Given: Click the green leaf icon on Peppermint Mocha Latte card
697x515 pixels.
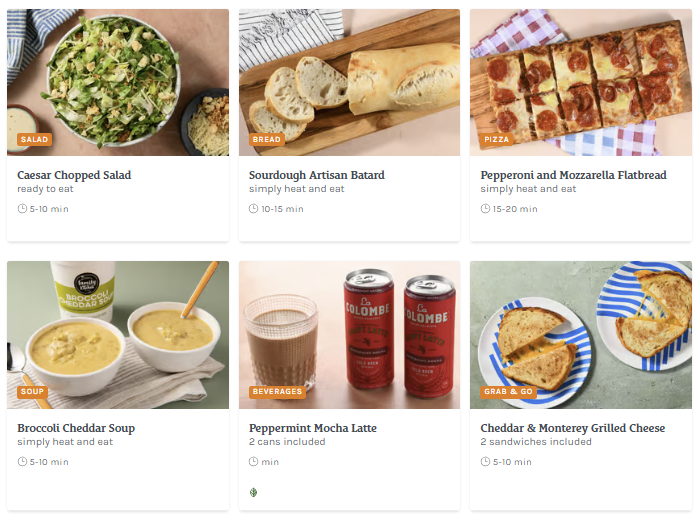Looking at the screenshot, I should click(x=253, y=492).
